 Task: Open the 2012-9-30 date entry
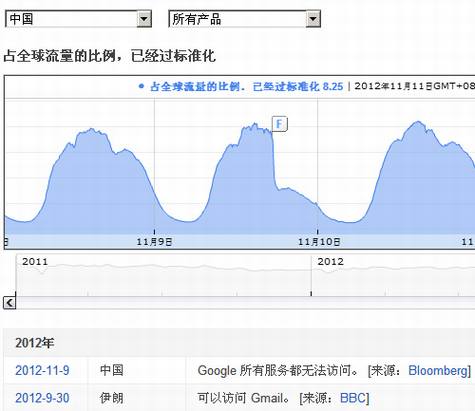[42, 398]
